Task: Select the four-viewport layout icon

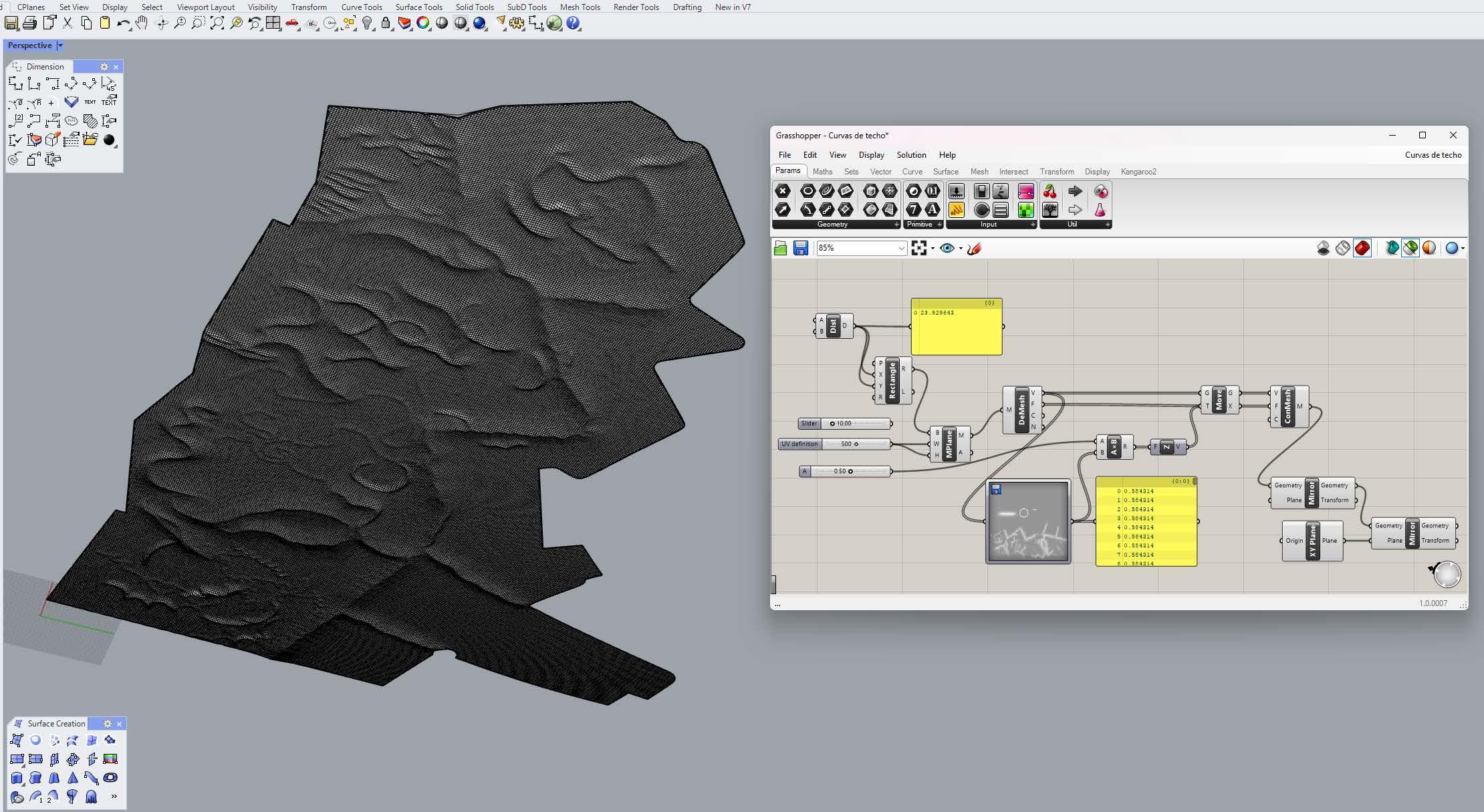Action: 273,23
